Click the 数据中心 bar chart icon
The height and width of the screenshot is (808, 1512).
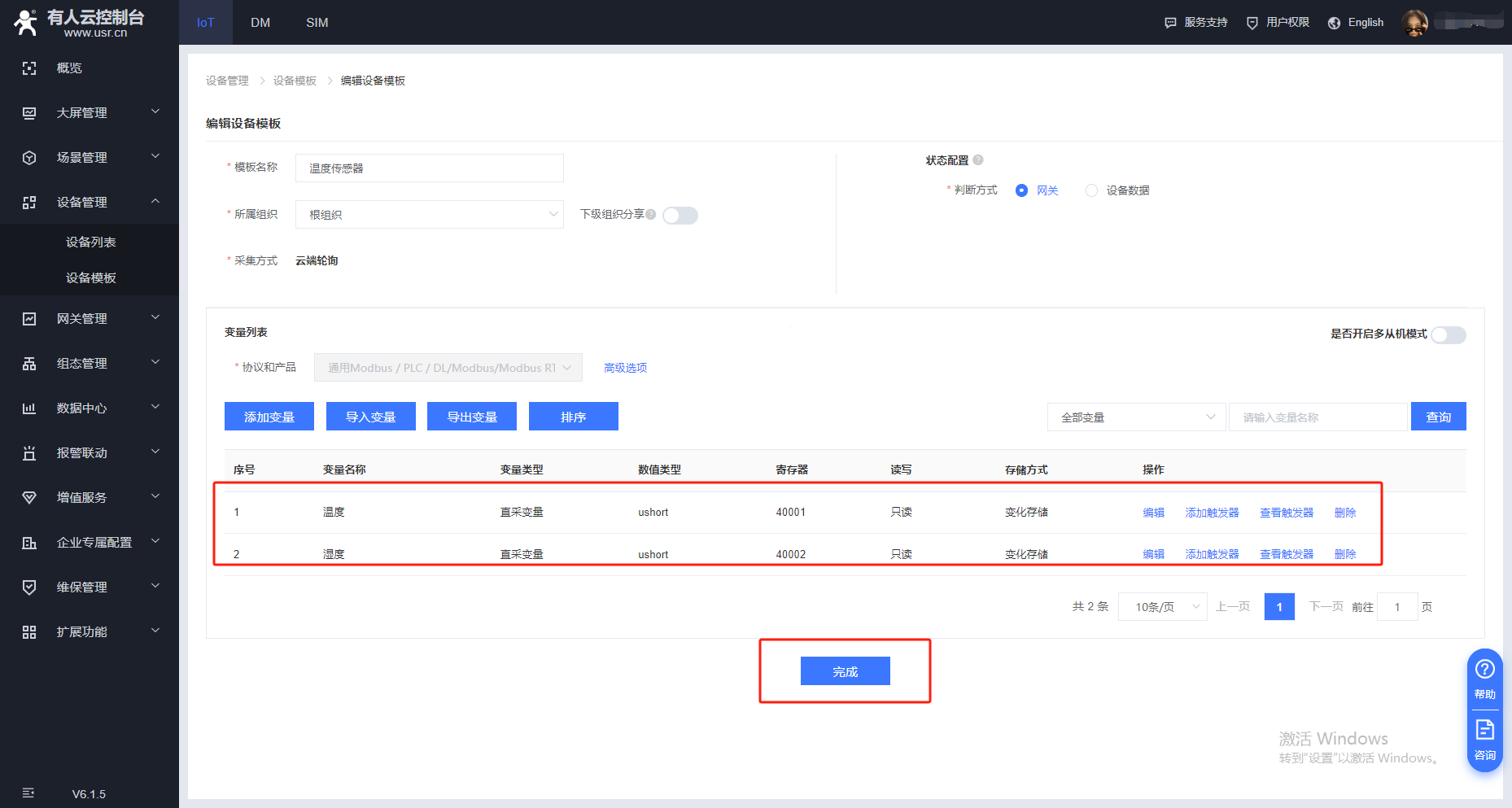(29, 408)
